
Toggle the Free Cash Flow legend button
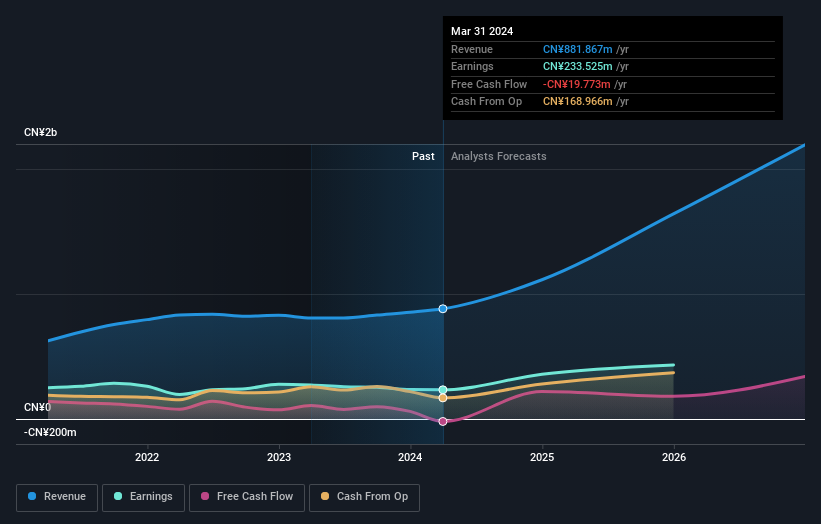pyautogui.click(x=247, y=497)
